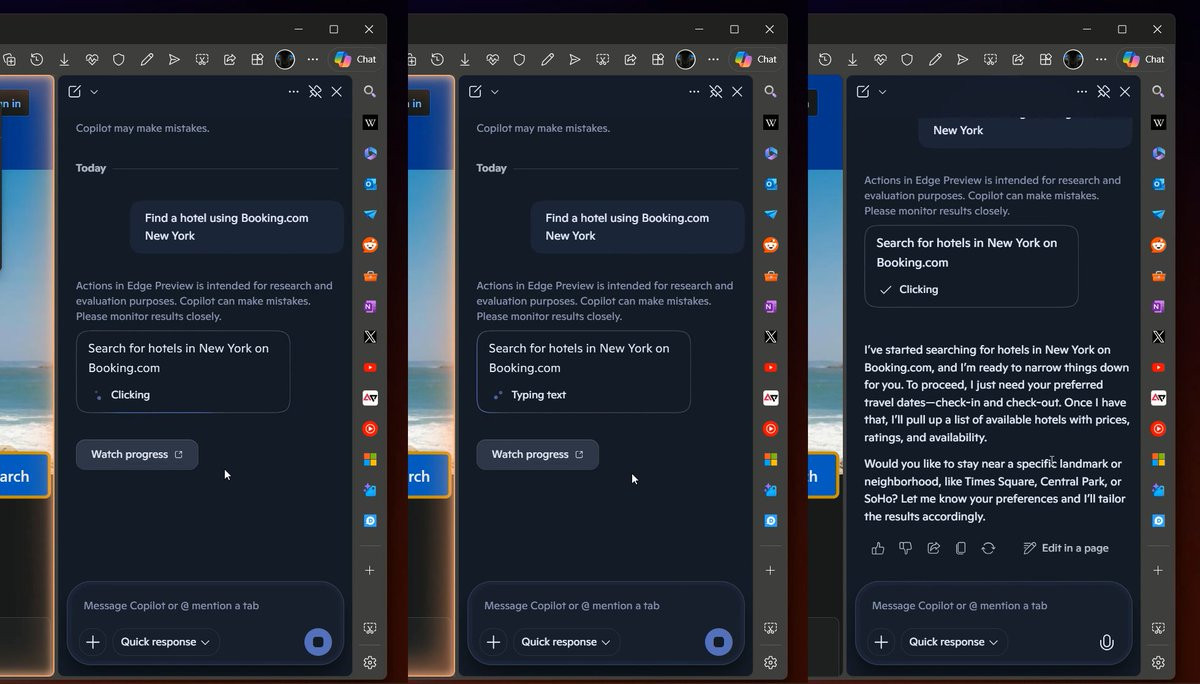Screen dimensions: 1200x684
Task: Open Microsoft logo app in the middle window sidebar
Action: coord(771,459)
